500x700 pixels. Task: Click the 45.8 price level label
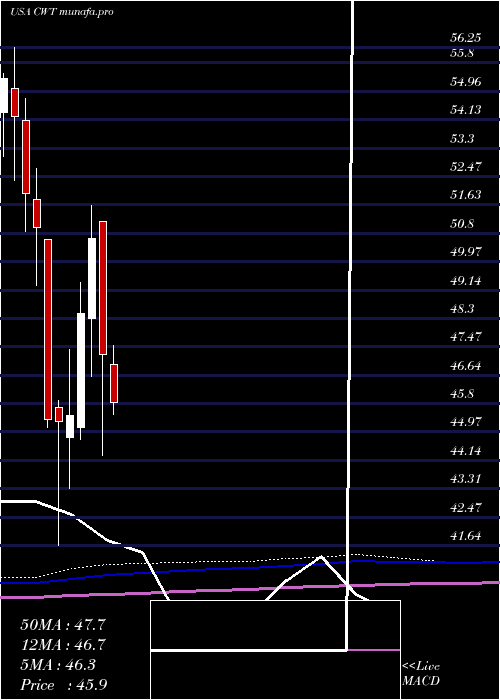click(462, 394)
